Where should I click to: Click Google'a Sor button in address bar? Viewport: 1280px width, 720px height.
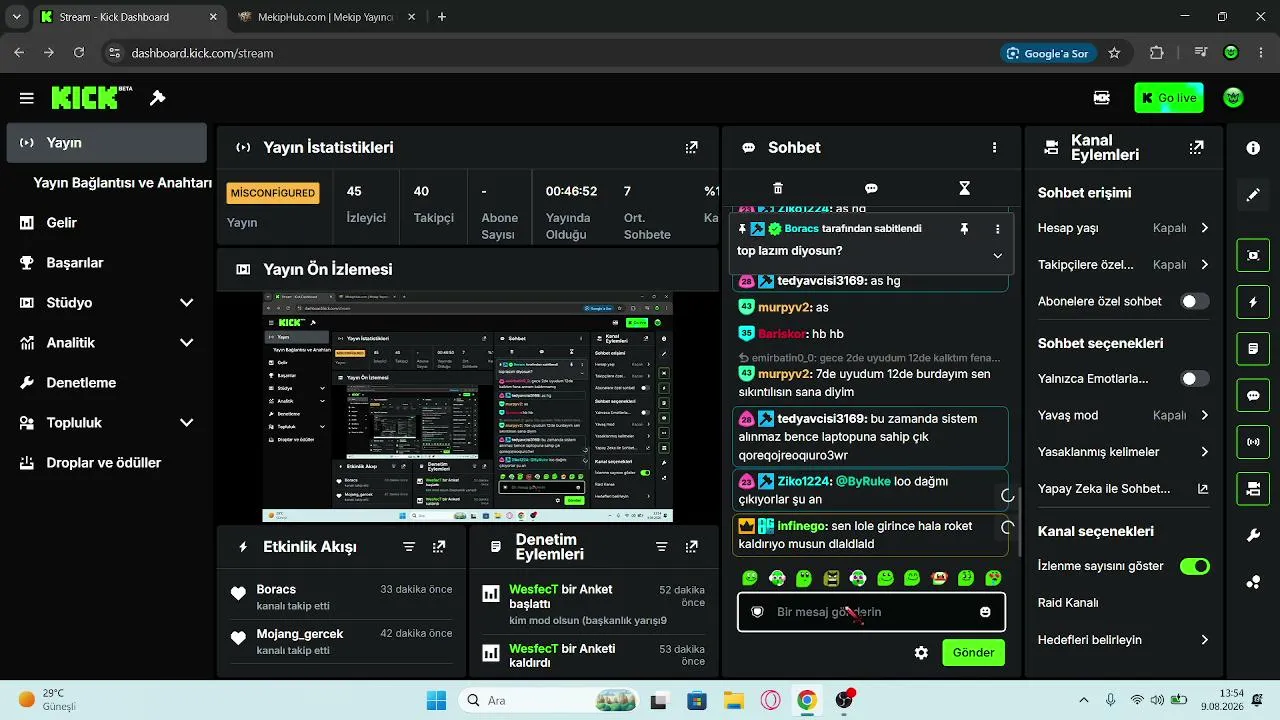[x=1047, y=53]
